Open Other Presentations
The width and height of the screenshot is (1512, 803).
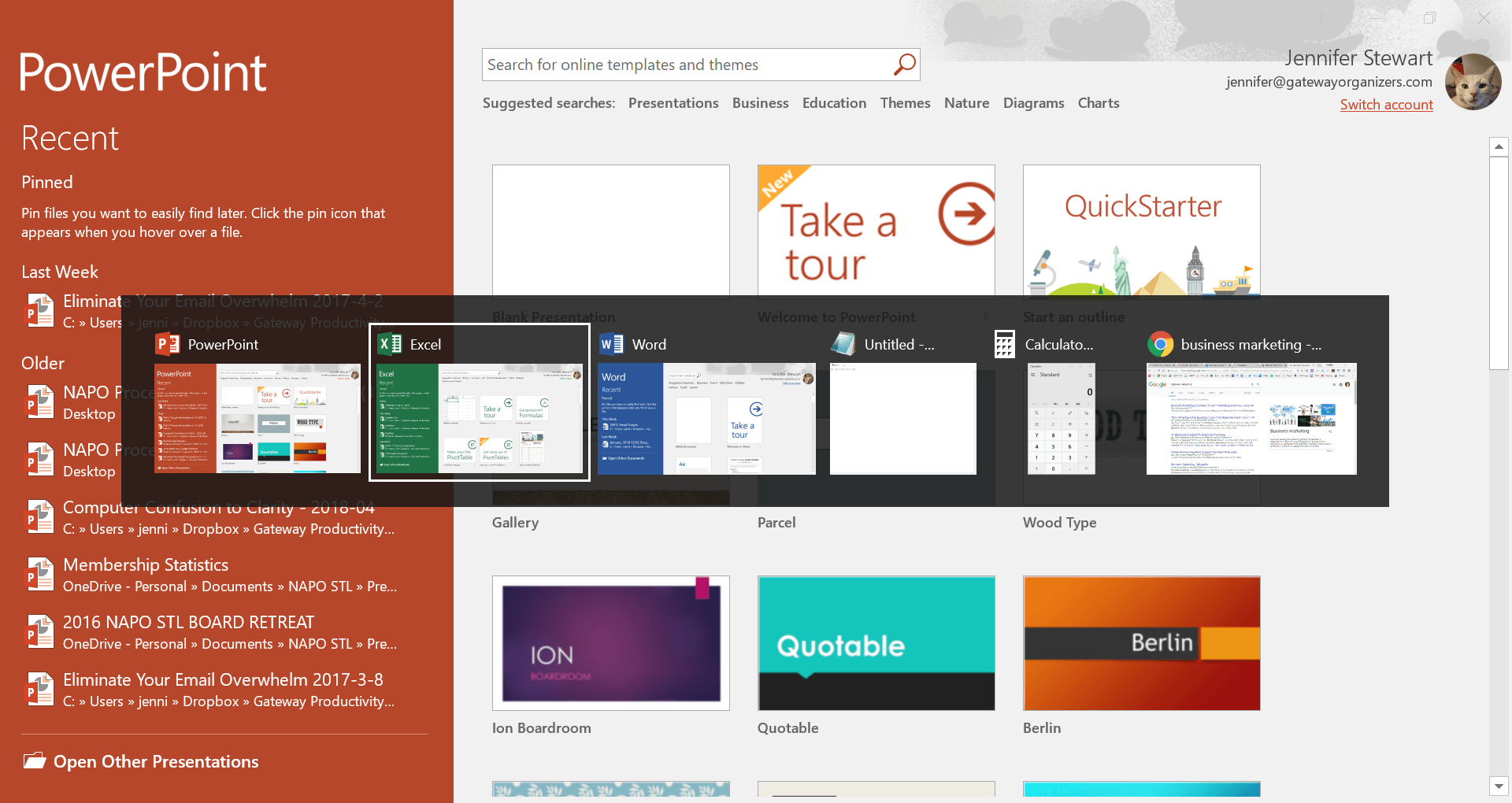click(156, 761)
